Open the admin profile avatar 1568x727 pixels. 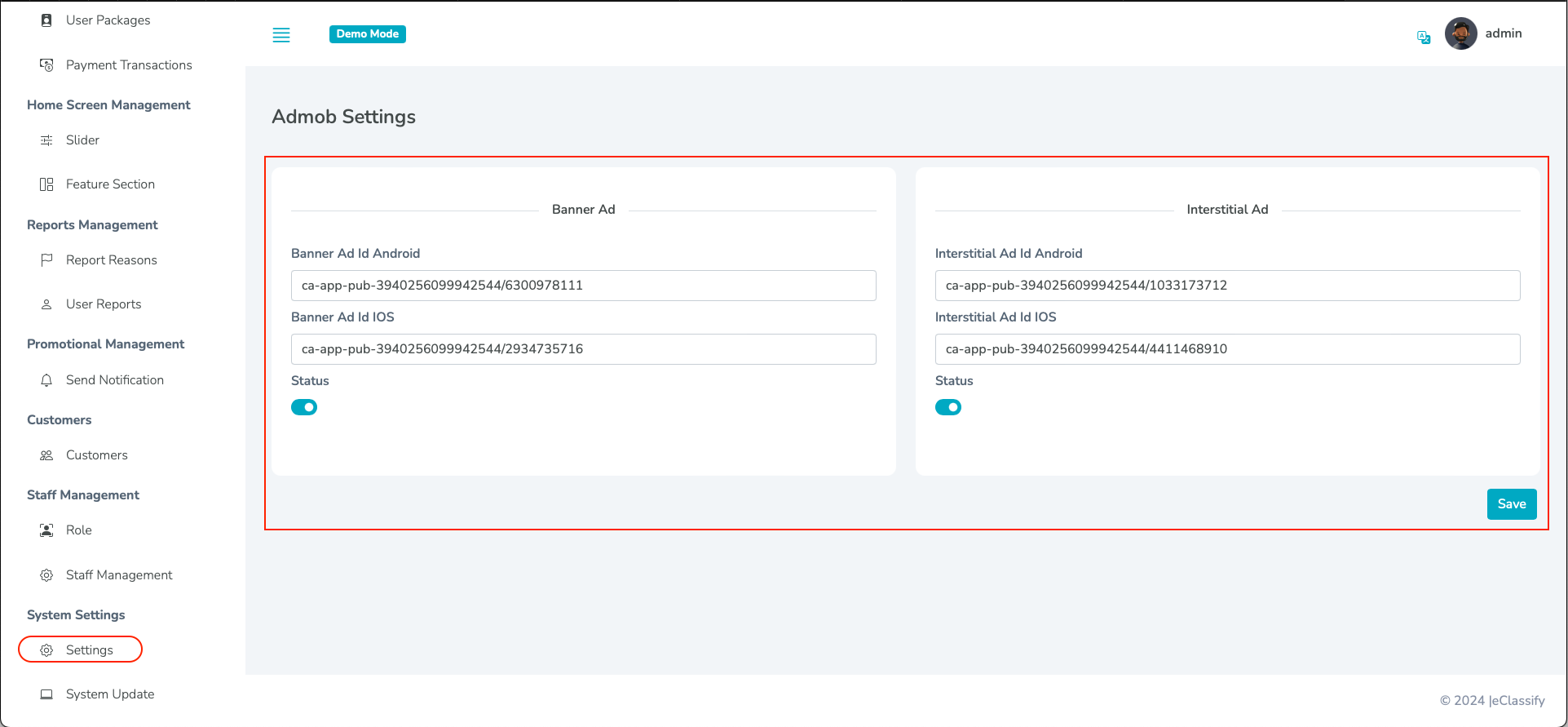click(x=1460, y=34)
